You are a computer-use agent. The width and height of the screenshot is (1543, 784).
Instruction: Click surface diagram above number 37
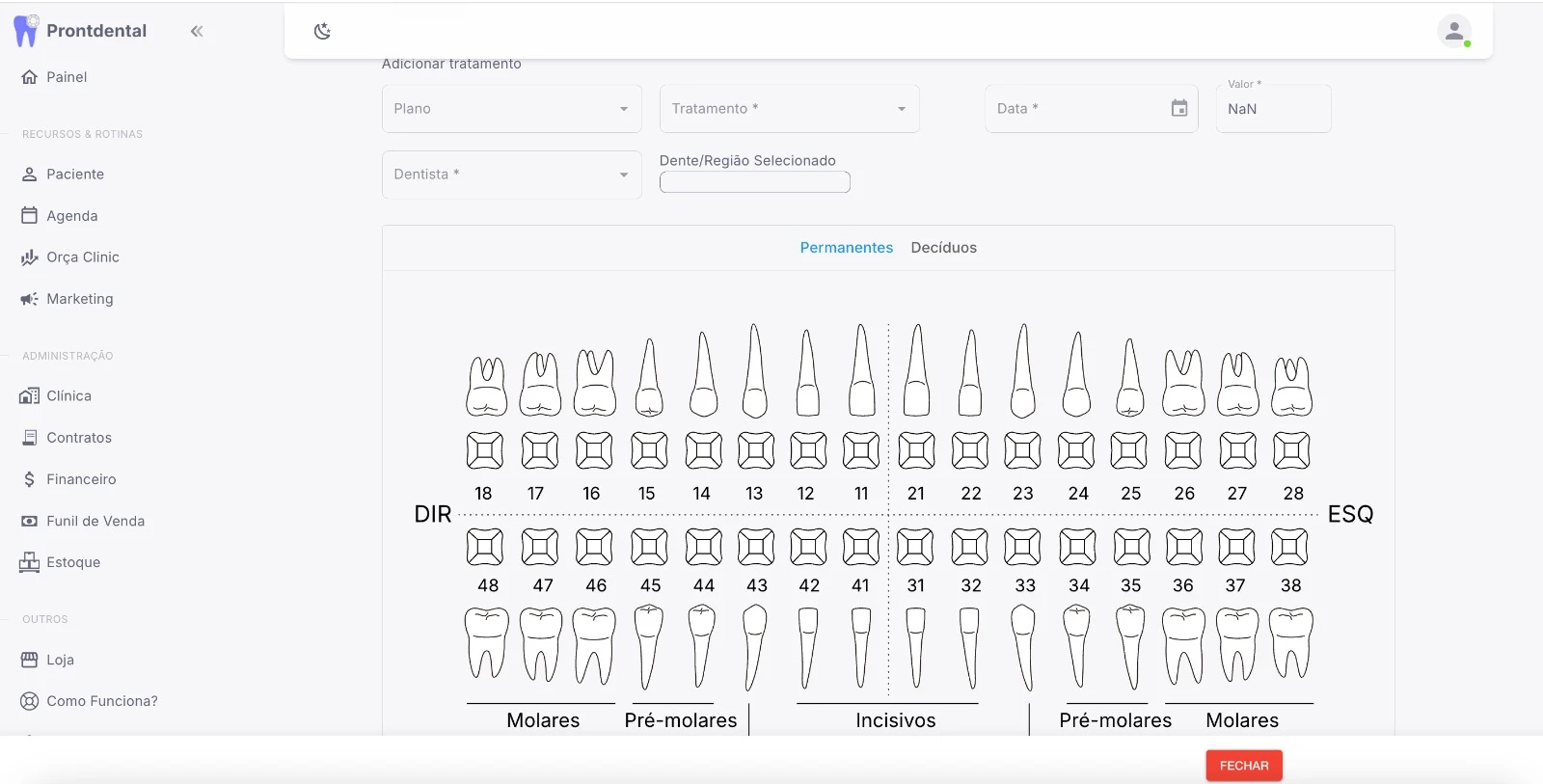[1236, 547]
